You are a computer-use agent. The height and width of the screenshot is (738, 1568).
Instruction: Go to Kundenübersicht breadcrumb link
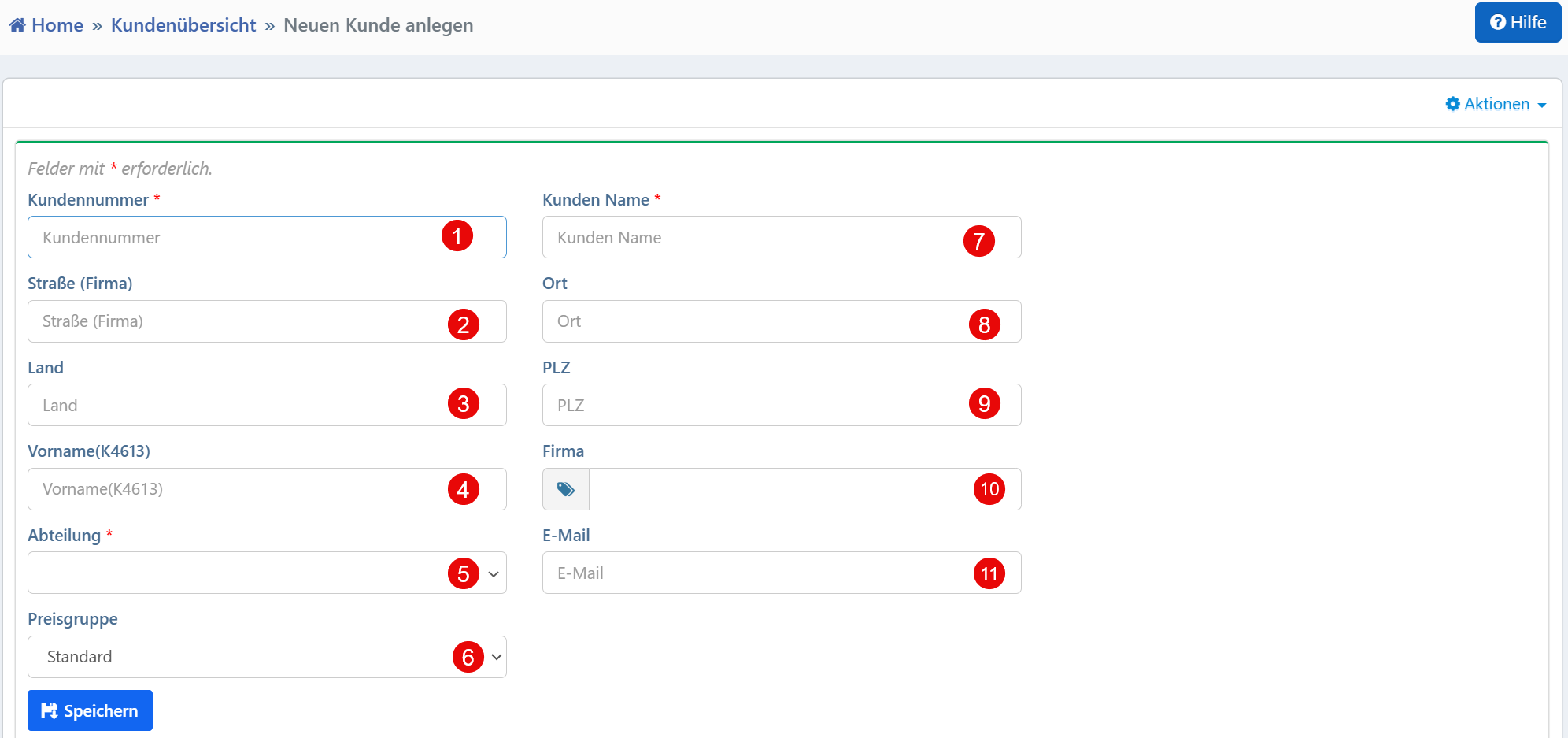coord(183,25)
